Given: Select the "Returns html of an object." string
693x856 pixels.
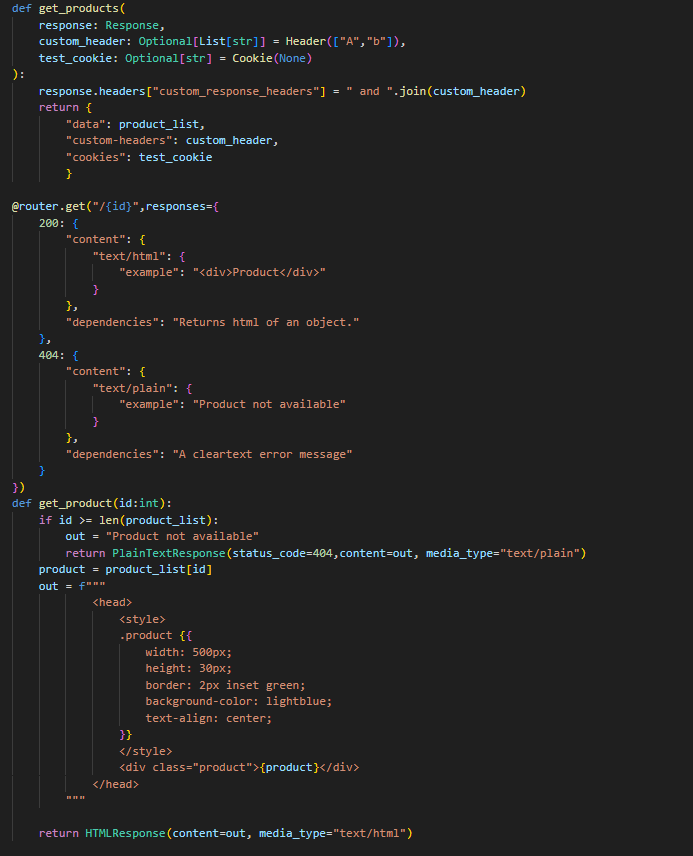Looking at the screenshot, I should point(265,322).
